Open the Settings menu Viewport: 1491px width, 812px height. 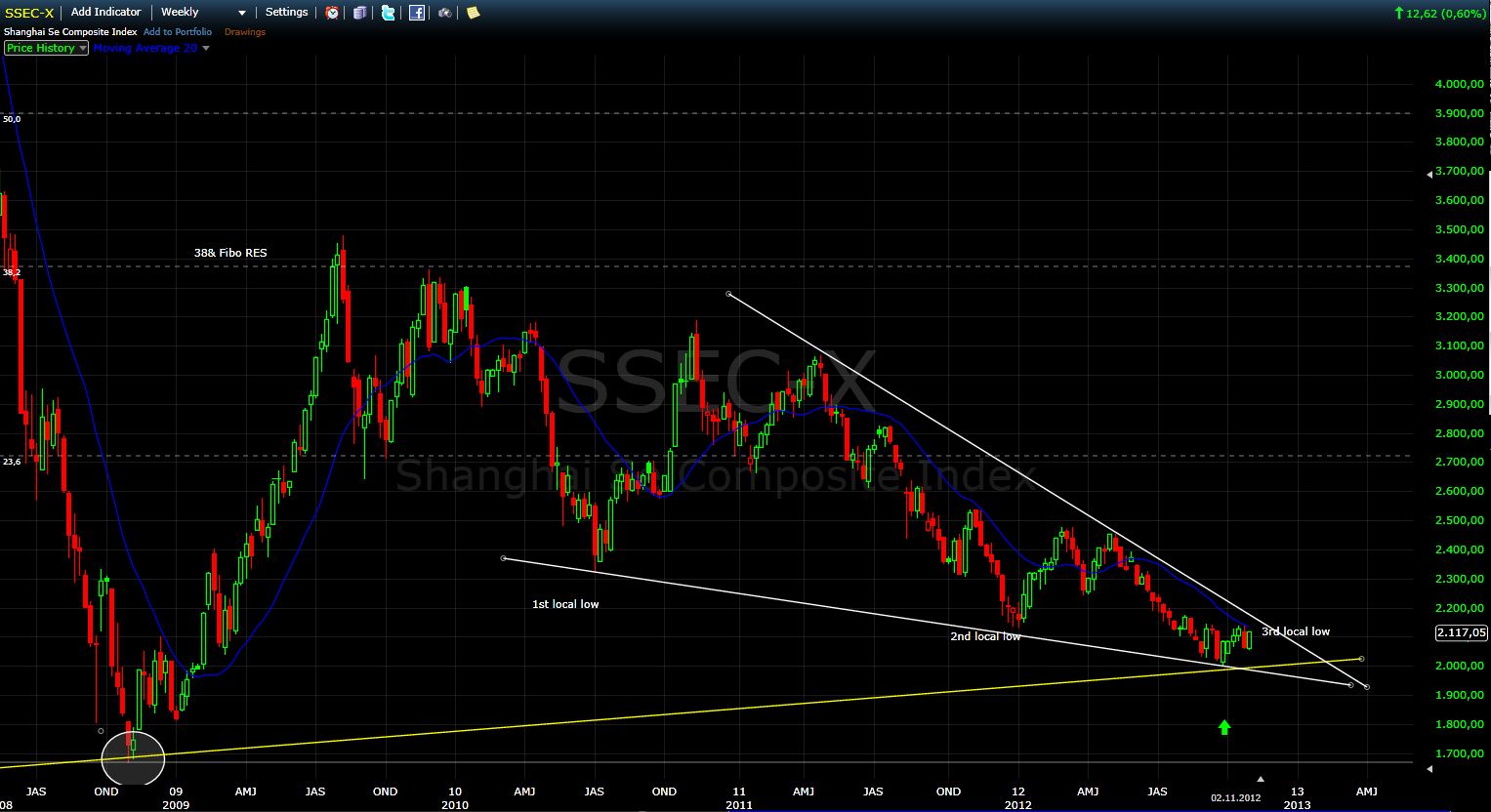coord(286,13)
